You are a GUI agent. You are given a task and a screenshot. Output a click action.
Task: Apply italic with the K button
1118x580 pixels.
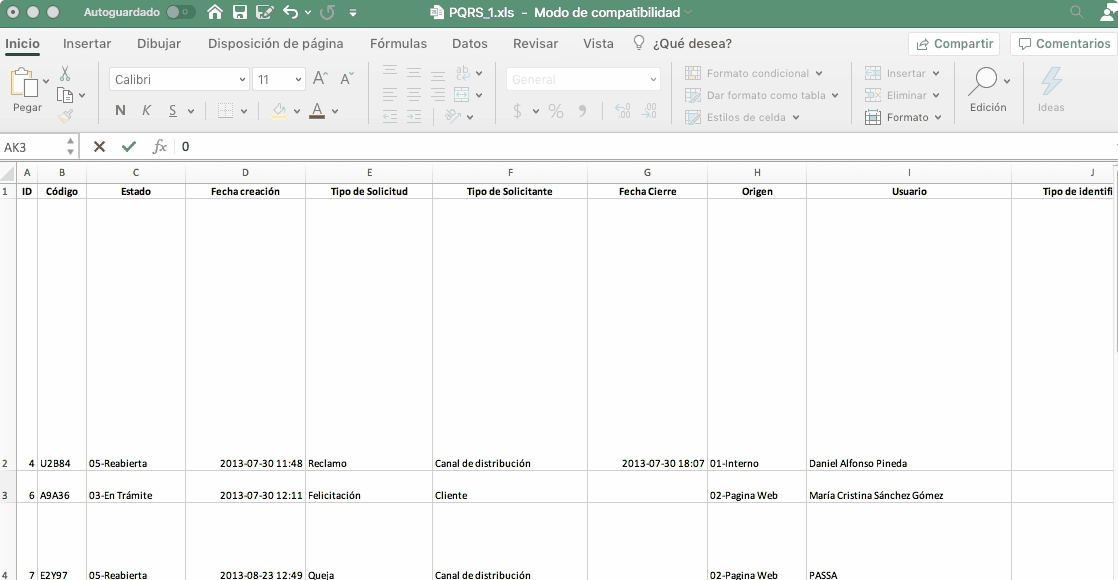point(147,111)
